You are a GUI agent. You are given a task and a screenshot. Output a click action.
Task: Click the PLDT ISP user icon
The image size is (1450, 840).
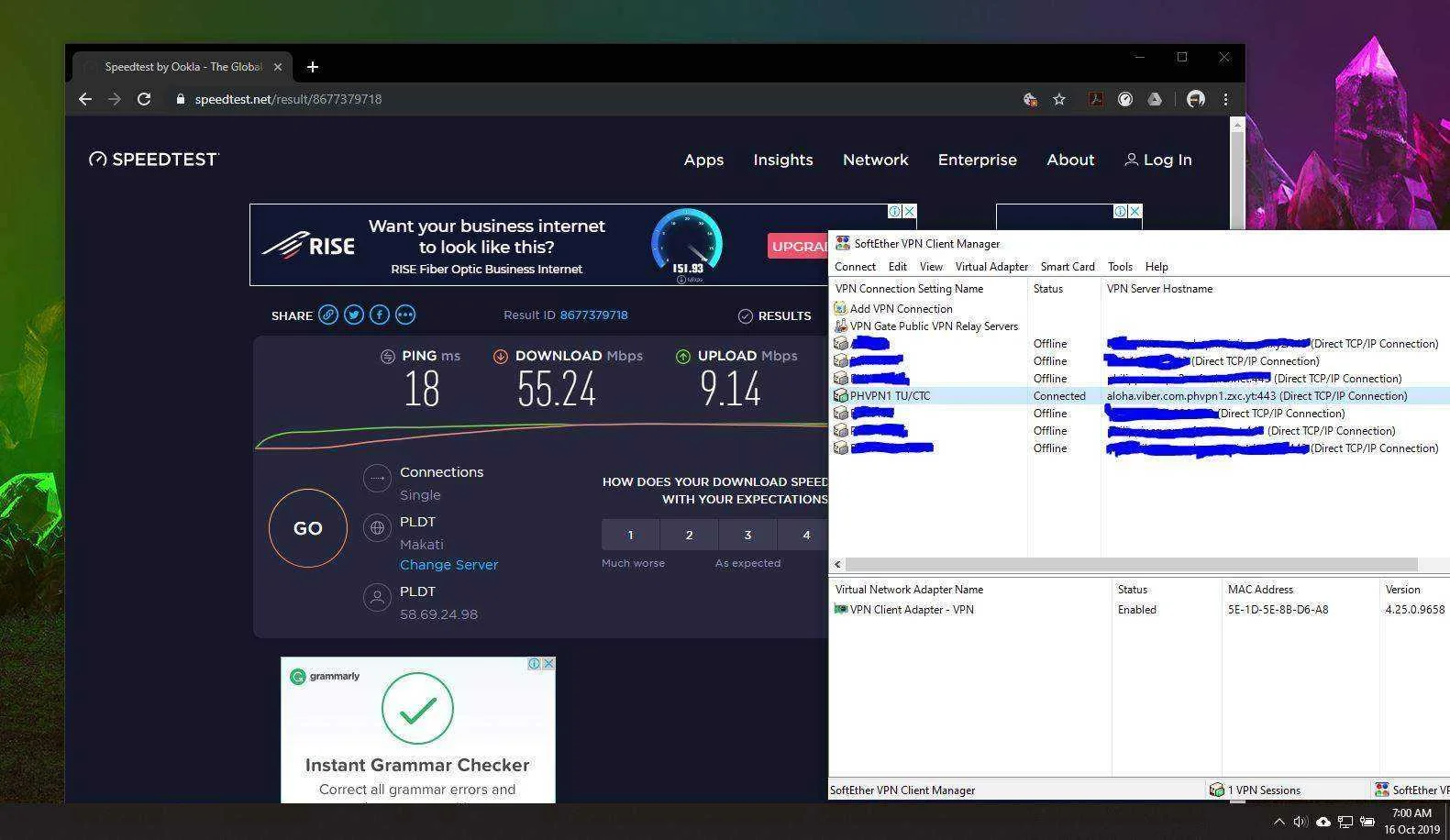pos(377,597)
